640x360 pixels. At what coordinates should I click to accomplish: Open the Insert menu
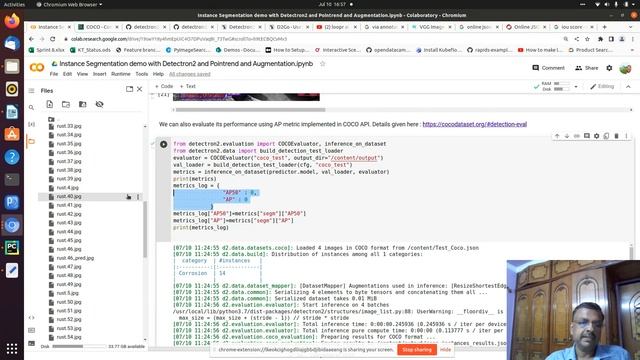pos(100,74)
